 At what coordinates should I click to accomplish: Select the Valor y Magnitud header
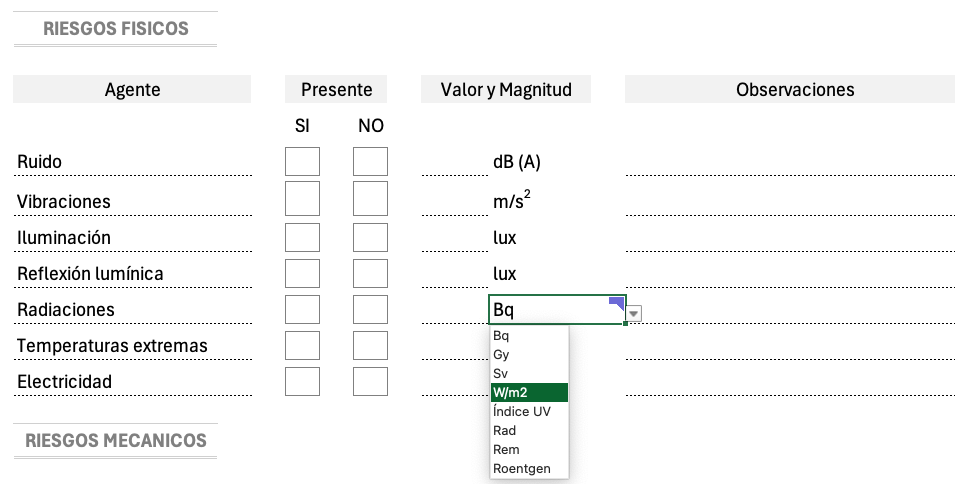[506, 89]
